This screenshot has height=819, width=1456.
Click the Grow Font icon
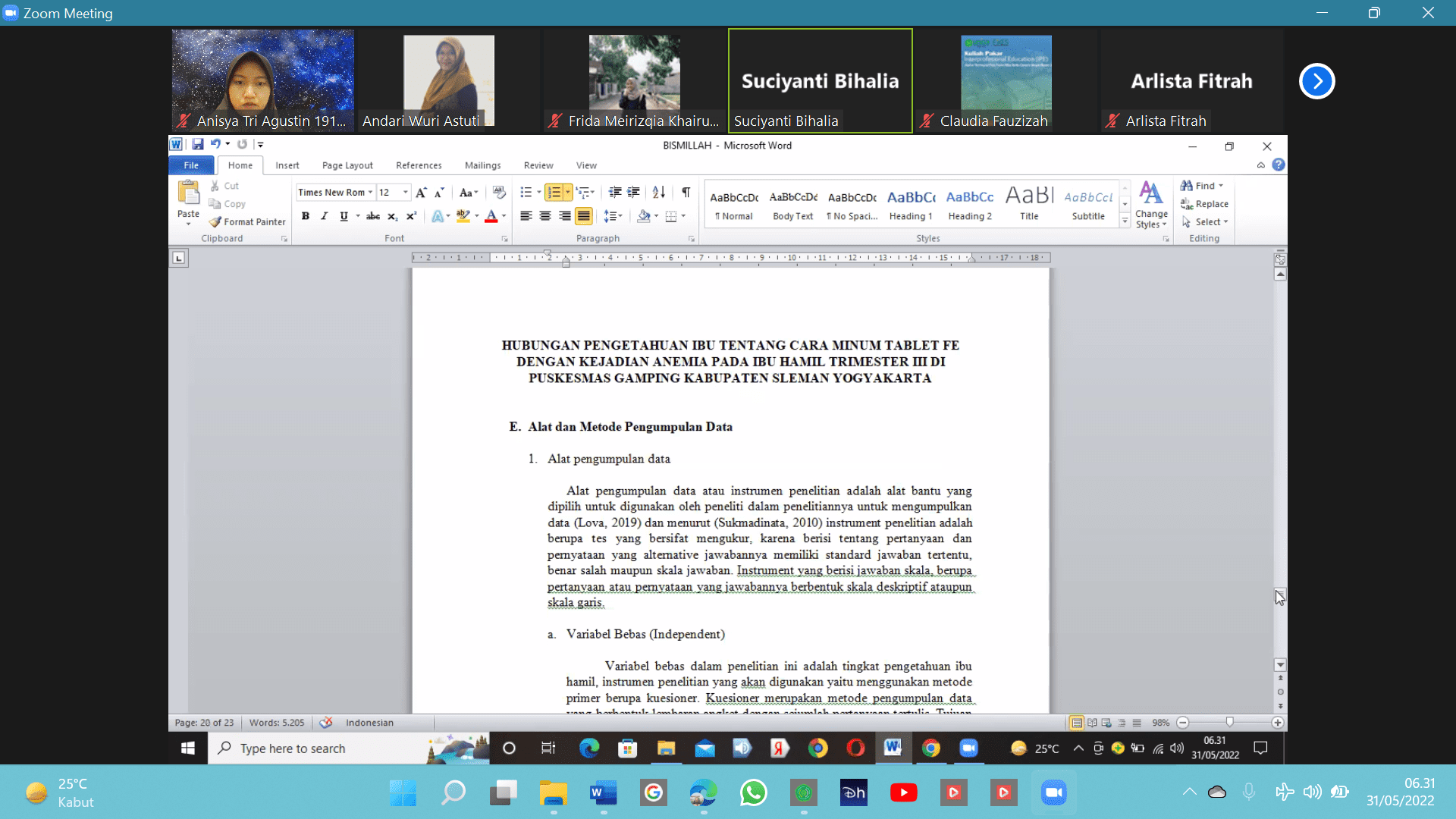pyautogui.click(x=421, y=193)
